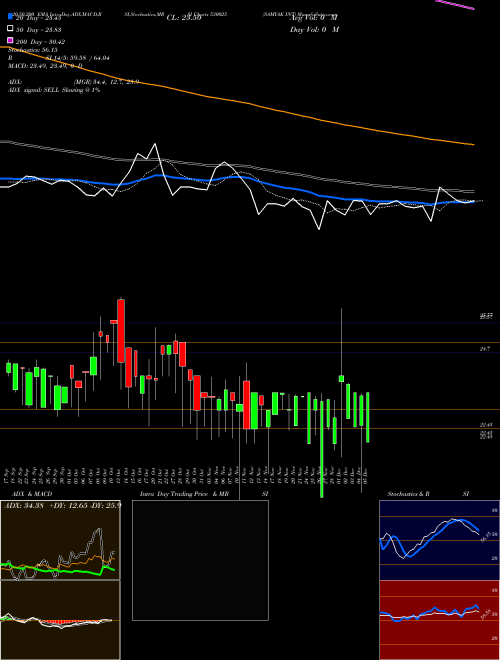Open the MACD histogram panel
This screenshot has height=660, width=500.
tap(60, 620)
